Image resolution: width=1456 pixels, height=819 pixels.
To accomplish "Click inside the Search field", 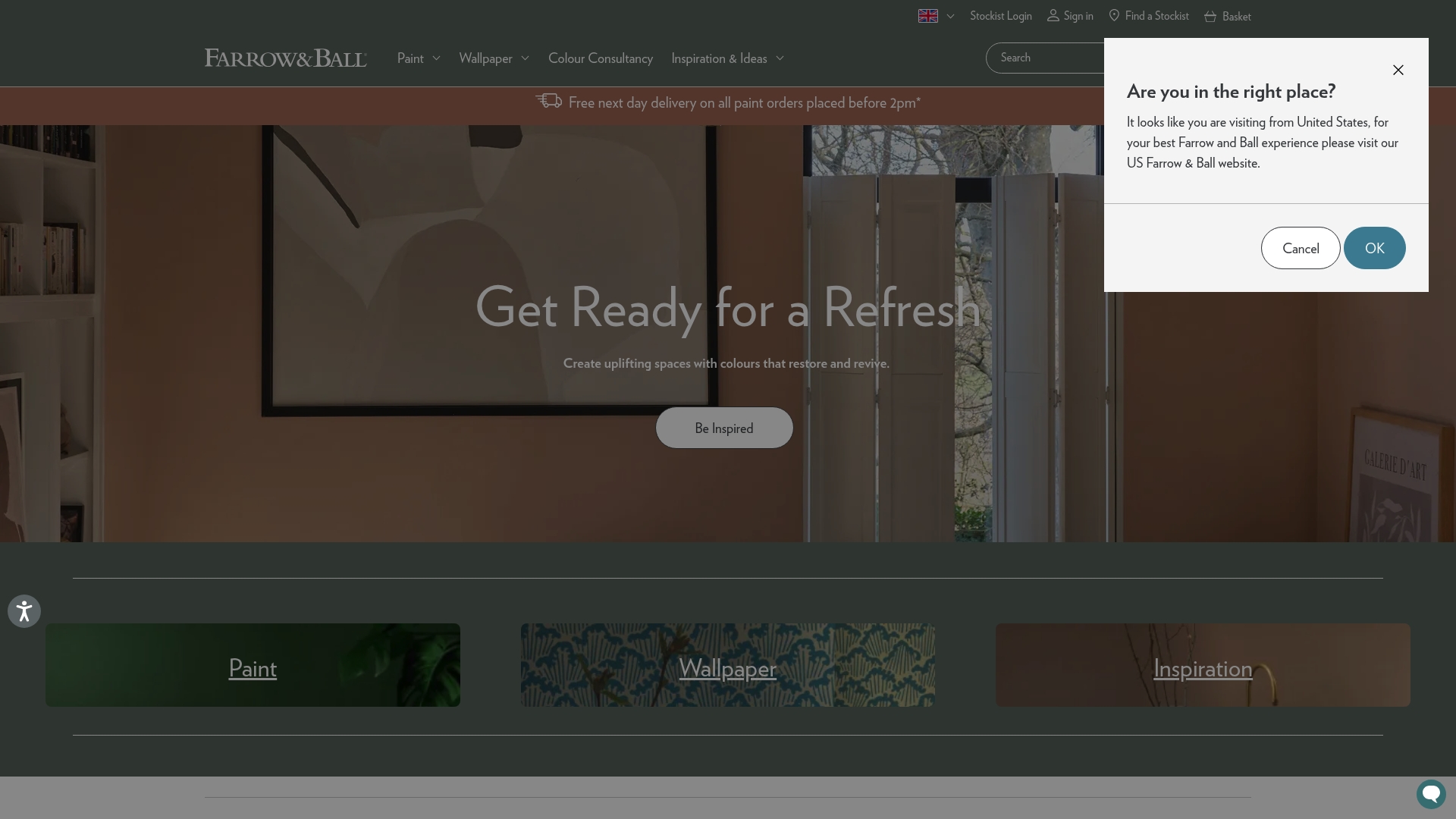I will point(1046,58).
